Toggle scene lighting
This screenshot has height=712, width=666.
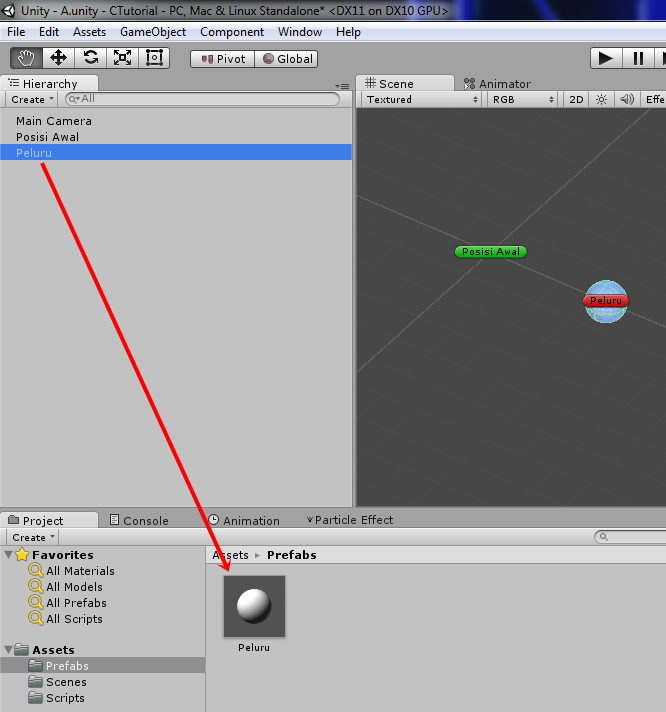pyautogui.click(x=602, y=99)
